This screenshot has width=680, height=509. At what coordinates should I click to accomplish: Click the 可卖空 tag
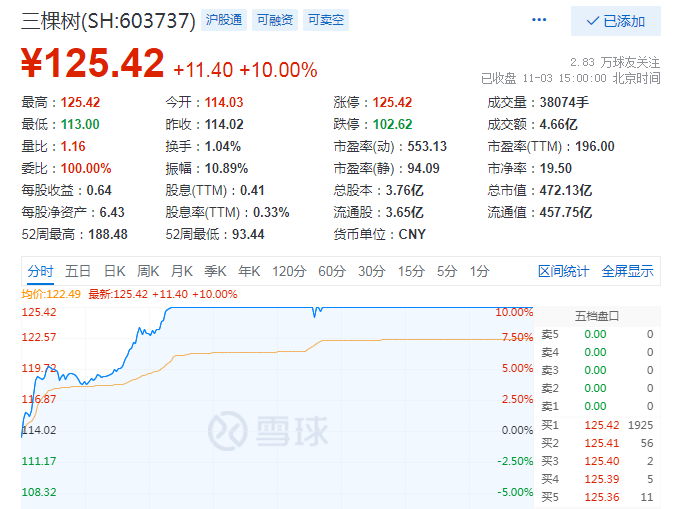[326, 20]
